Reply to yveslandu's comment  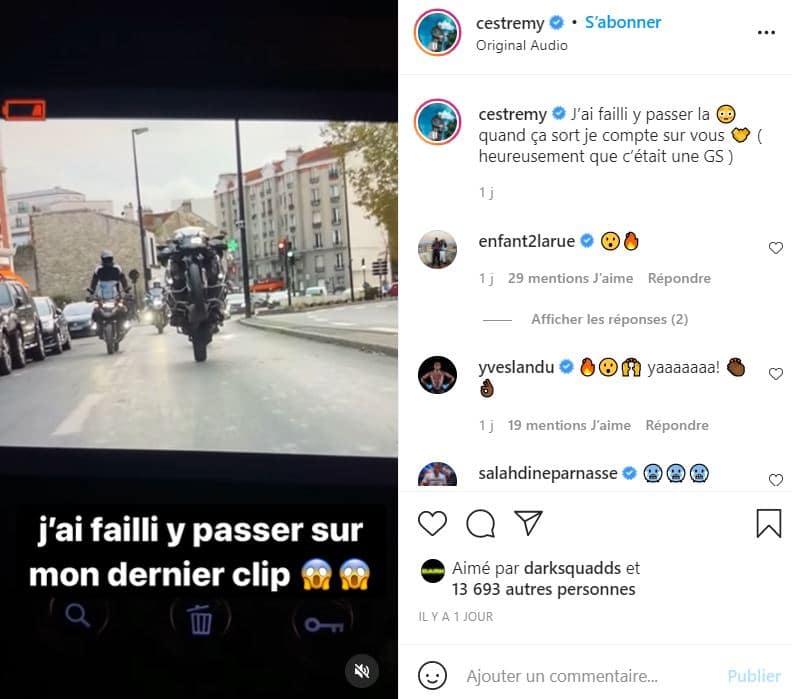(x=677, y=425)
